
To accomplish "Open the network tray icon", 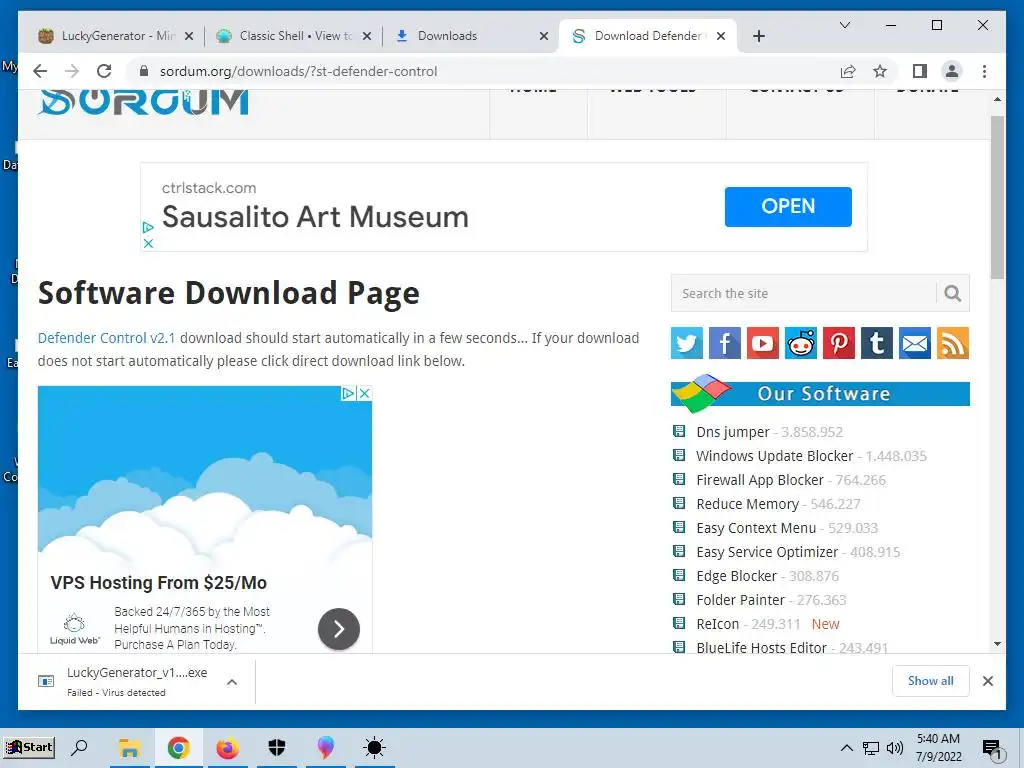I will (871, 748).
